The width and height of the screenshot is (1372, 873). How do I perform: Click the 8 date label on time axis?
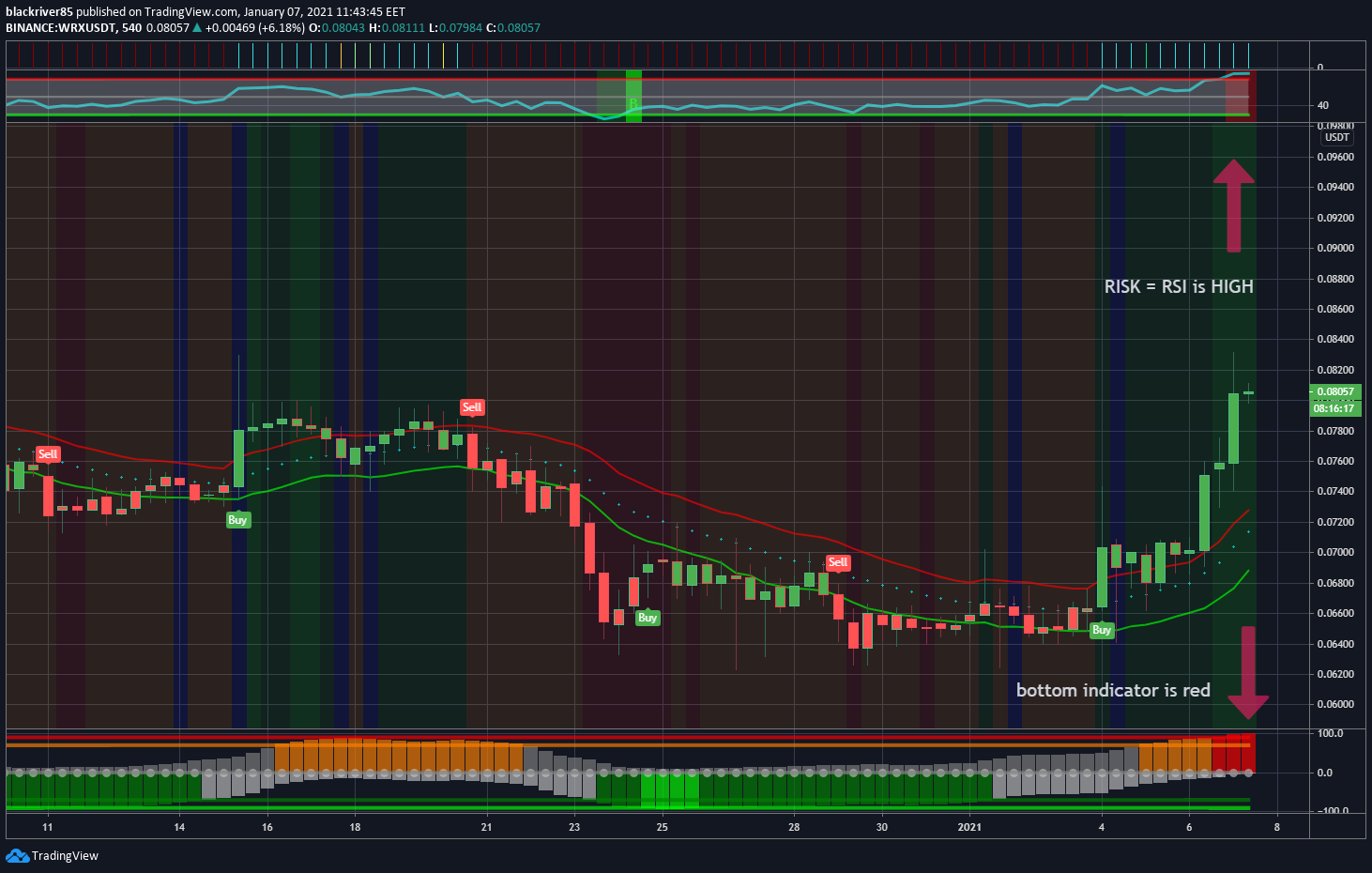tap(1277, 827)
